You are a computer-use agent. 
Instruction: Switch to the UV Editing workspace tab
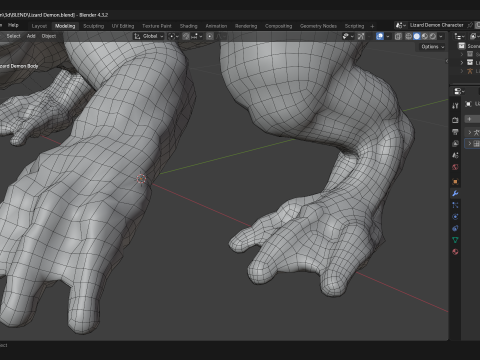[123, 26]
